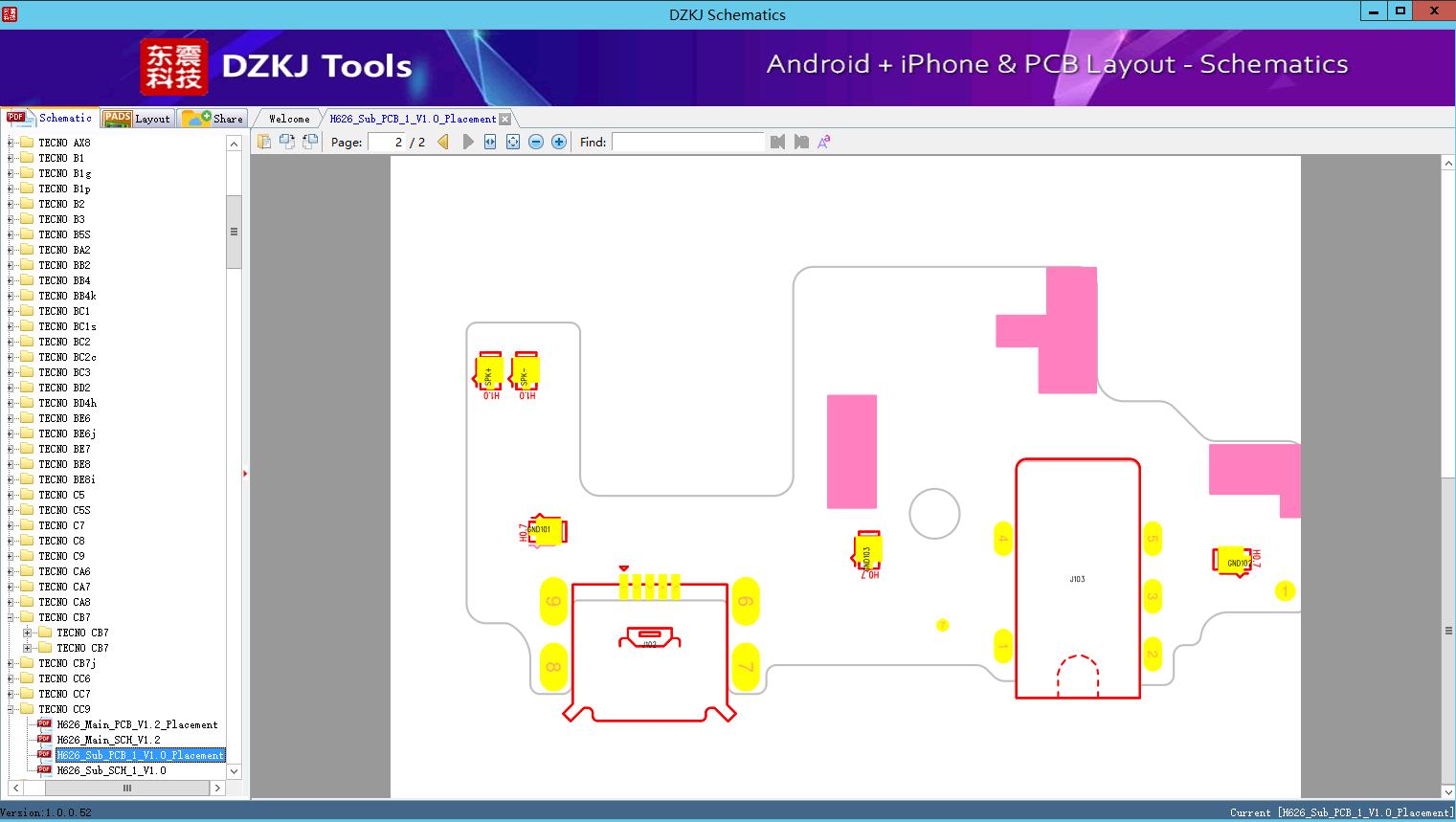Click the fit width icon

tap(490, 142)
